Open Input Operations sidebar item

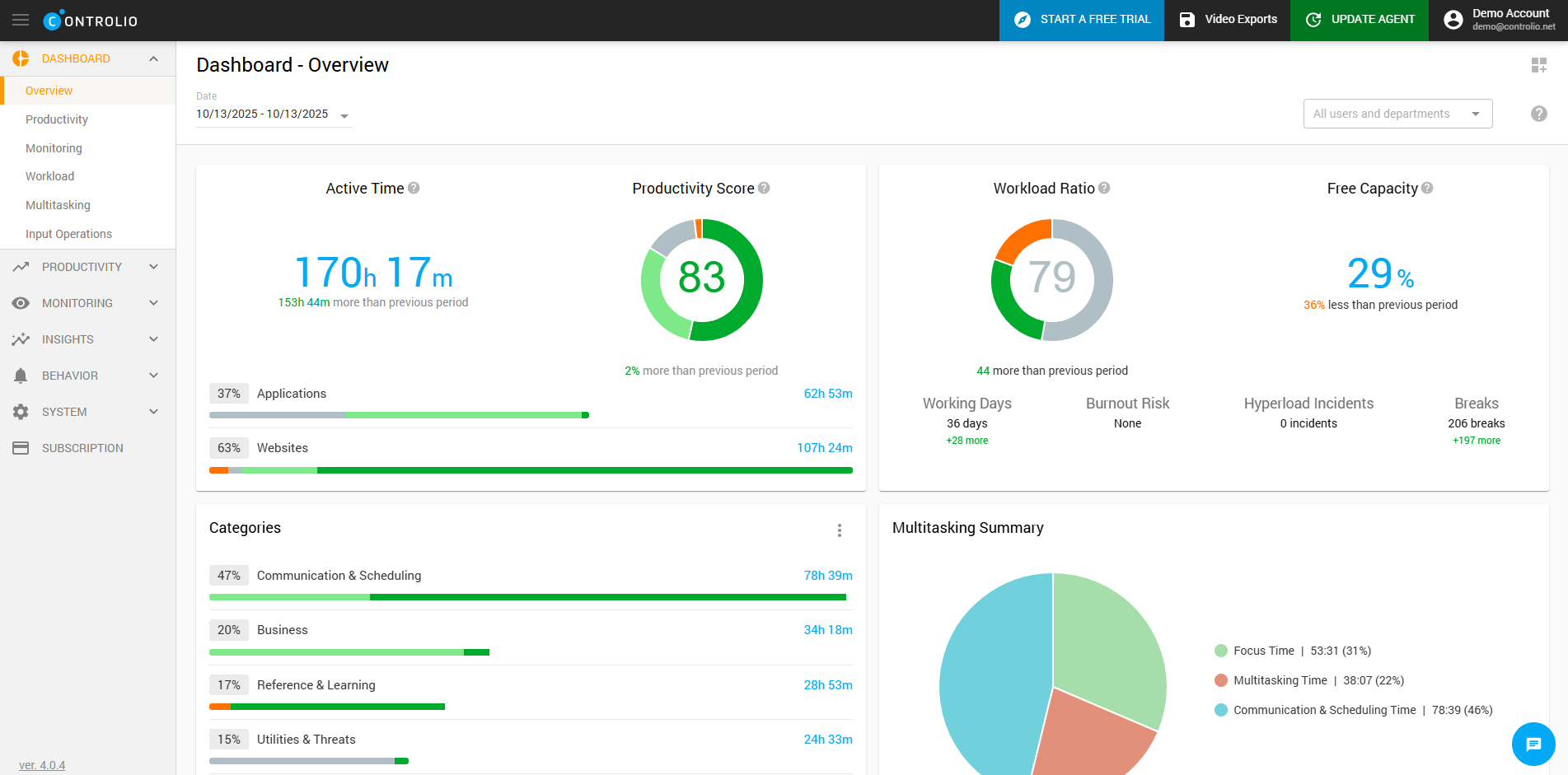point(68,234)
